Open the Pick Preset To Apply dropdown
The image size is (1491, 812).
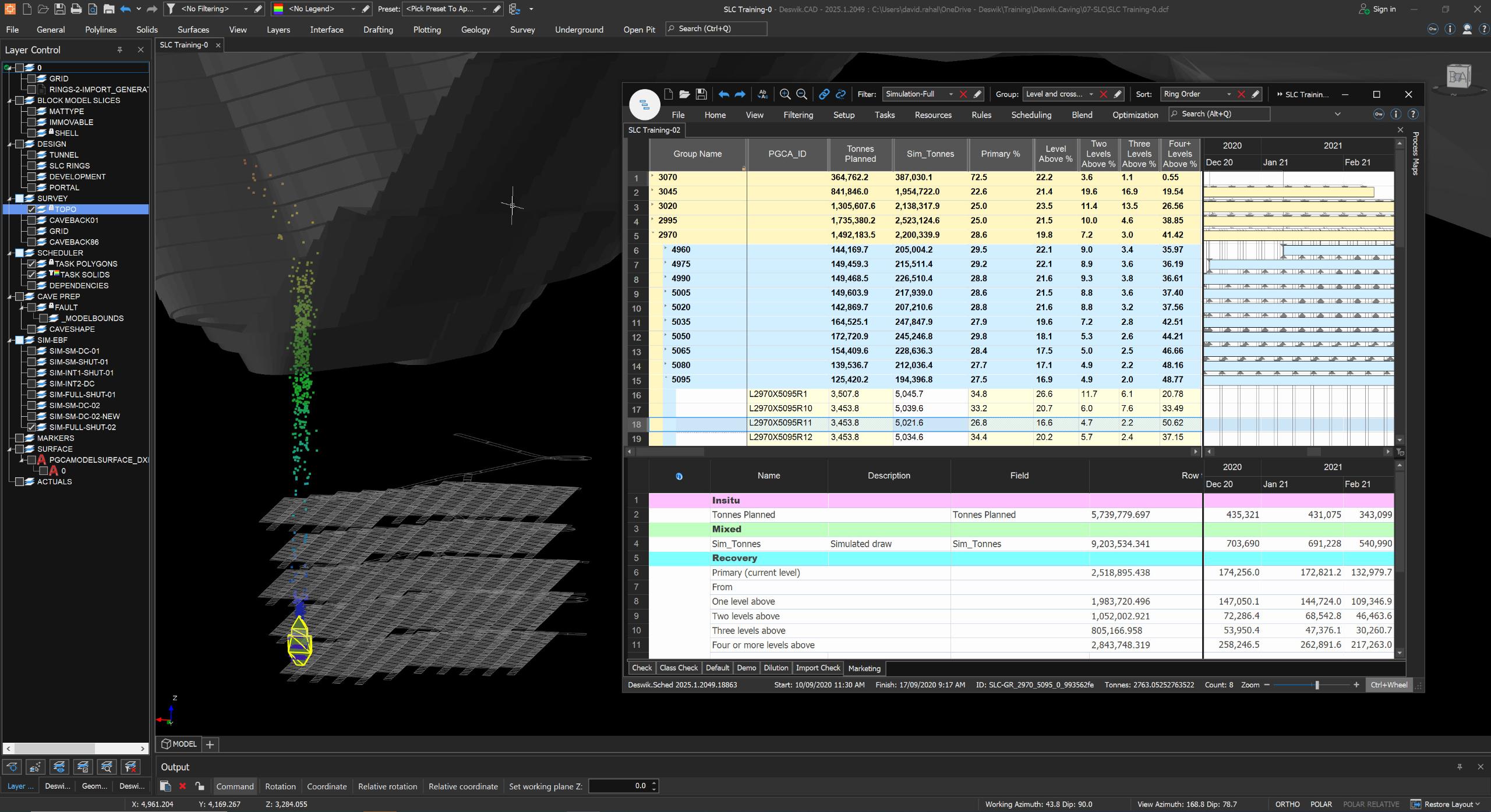[x=485, y=9]
